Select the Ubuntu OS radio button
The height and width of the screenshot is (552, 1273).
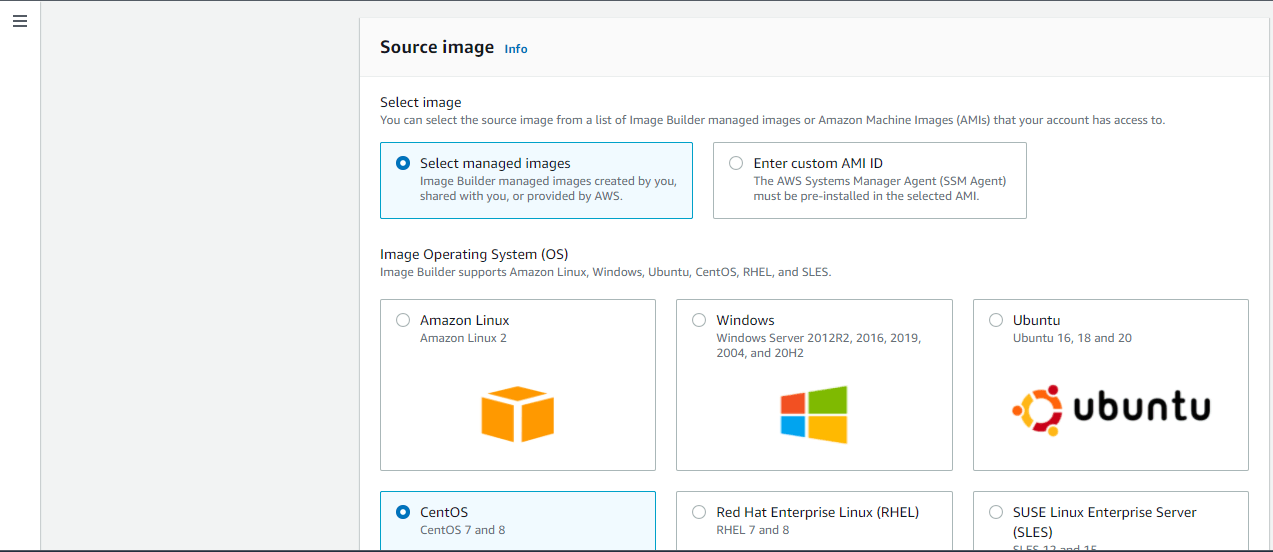996,320
